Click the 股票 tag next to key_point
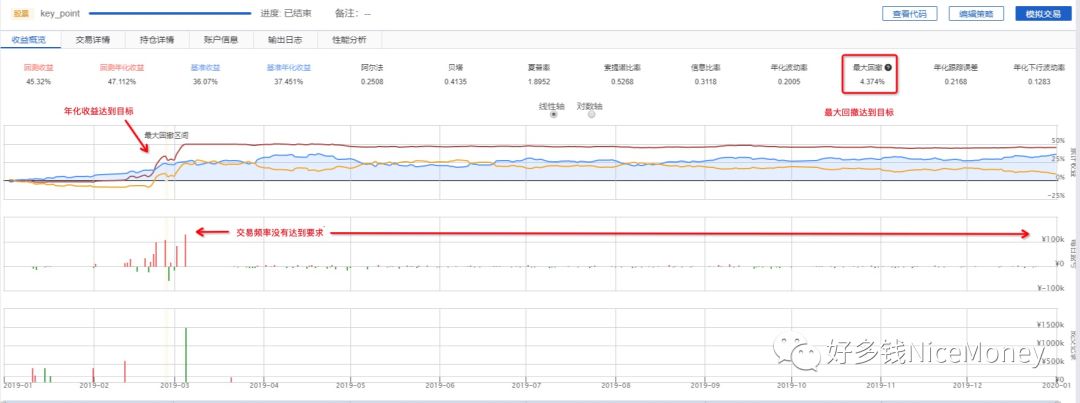The width and height of the screenshot is (1080, 403). coord(21,13)
